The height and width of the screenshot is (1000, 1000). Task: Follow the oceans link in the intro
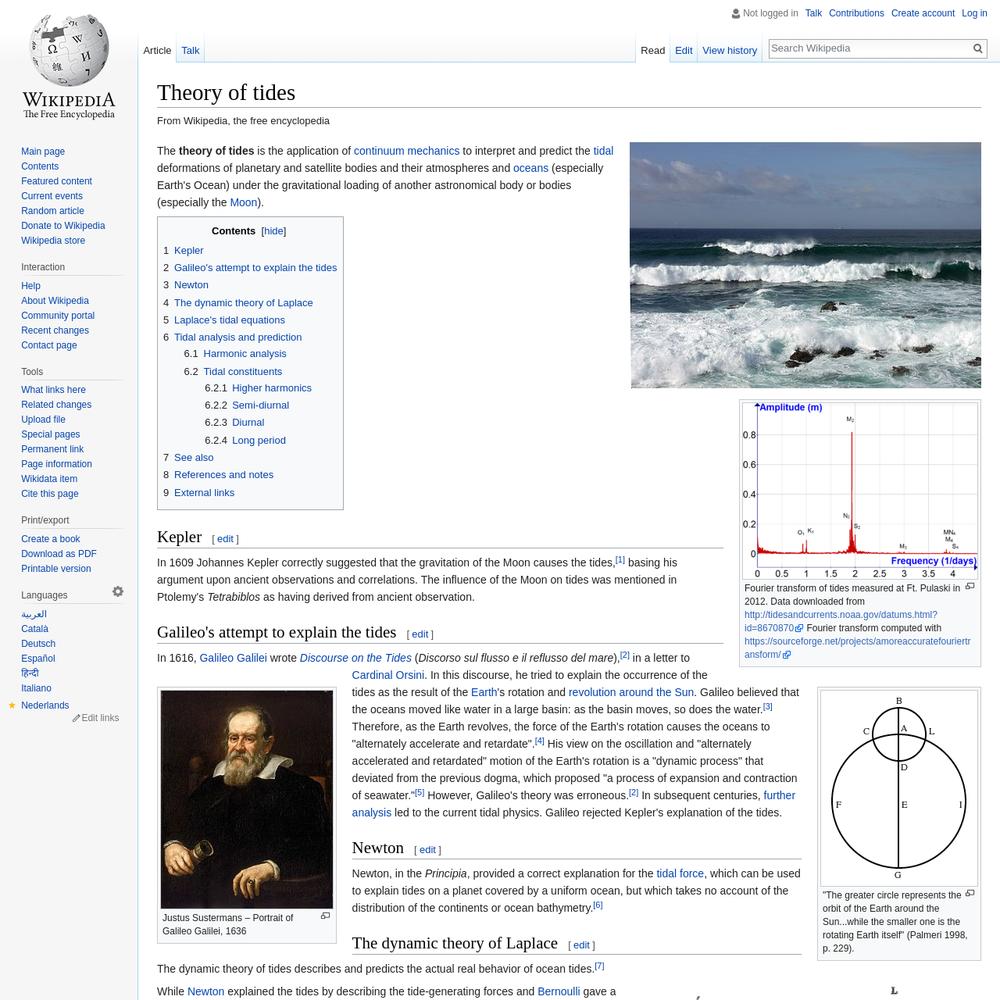531,168
